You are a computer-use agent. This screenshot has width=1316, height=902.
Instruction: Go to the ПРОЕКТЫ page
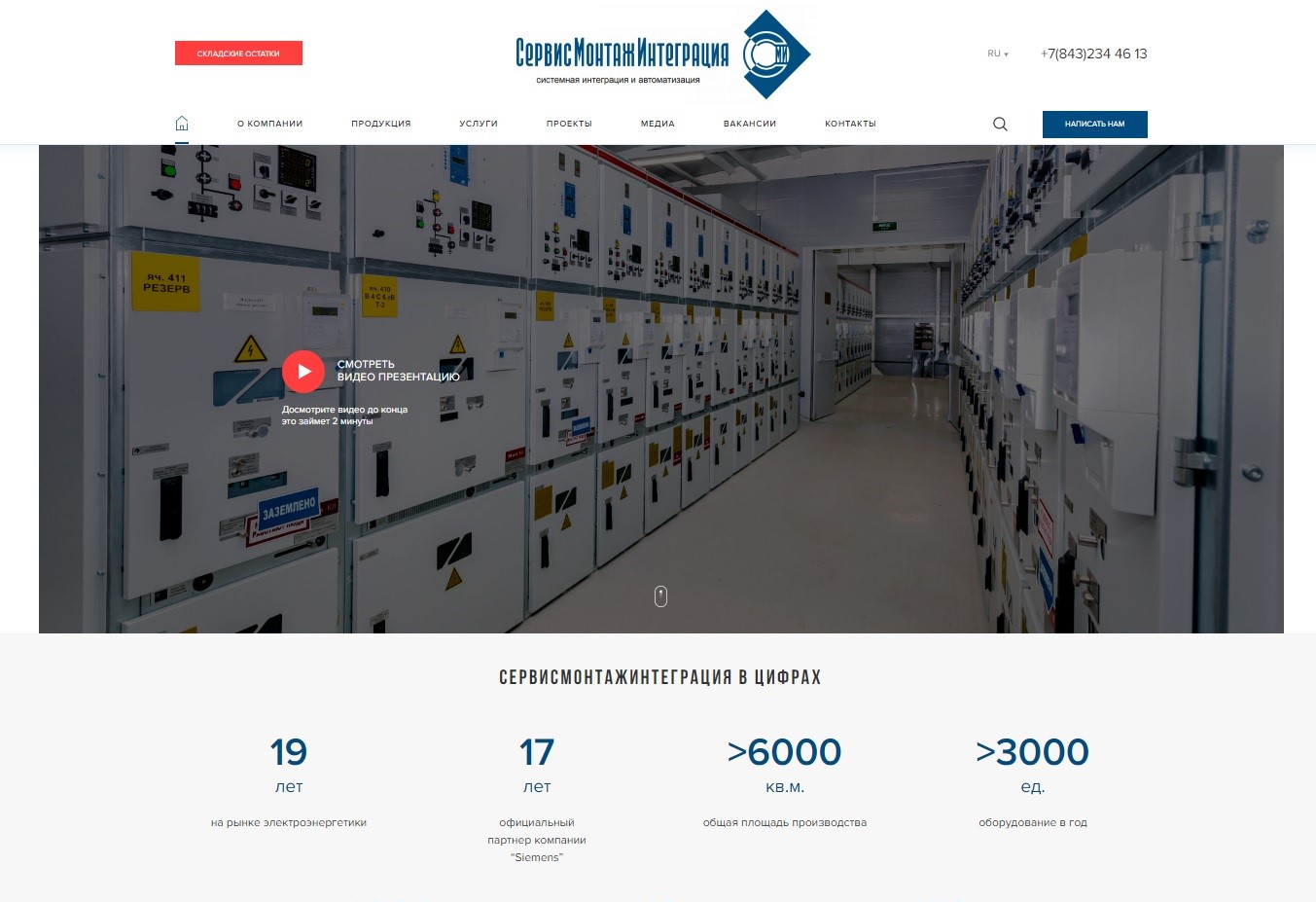569,124
